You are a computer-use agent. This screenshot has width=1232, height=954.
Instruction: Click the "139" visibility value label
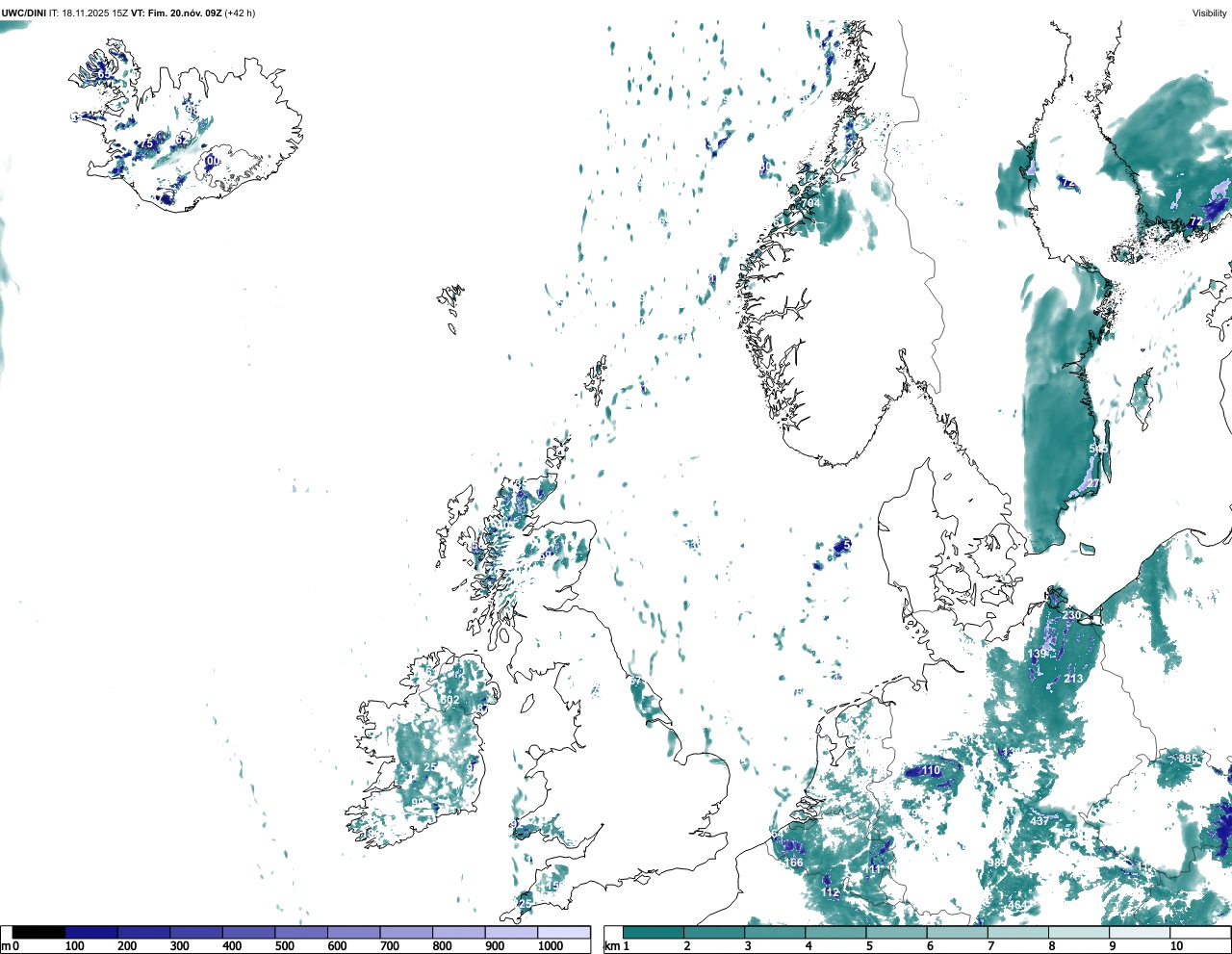click(x=1037, y=655)
